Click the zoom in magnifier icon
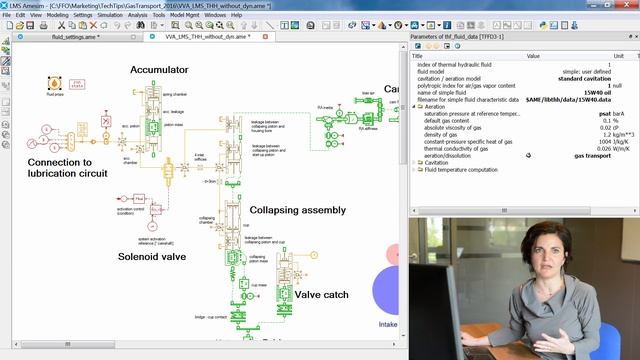The height and width of the screenshot is (360, 640). pos(189,25)
